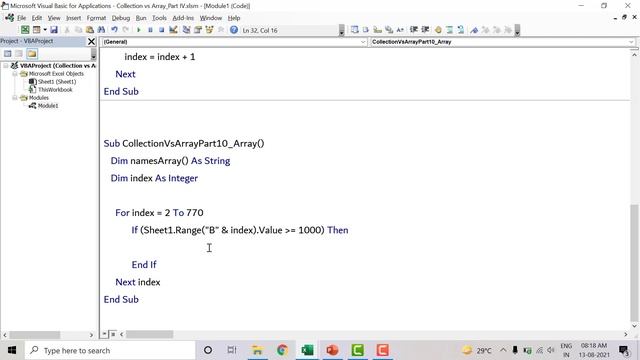This screenshot has height=360, width=640.
Task: Click the Indent icon
Action: click(413, 30)
